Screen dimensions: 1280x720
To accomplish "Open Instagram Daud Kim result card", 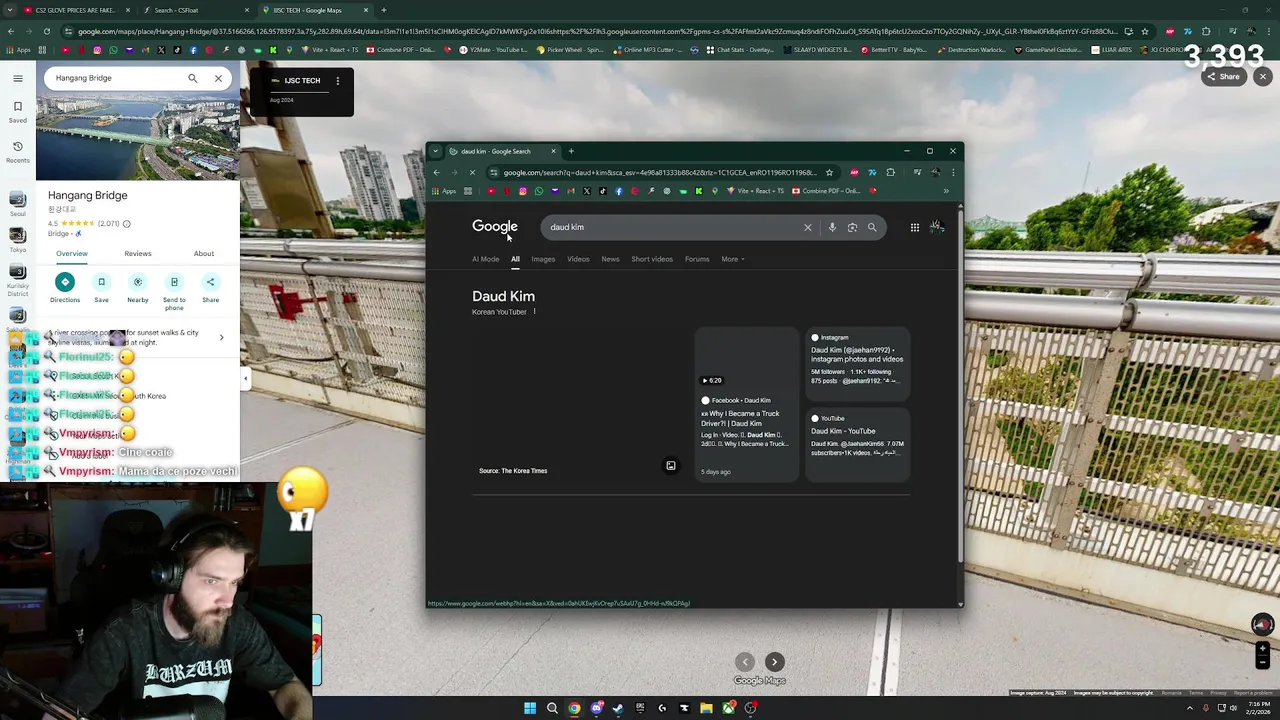I will point(858,362).
